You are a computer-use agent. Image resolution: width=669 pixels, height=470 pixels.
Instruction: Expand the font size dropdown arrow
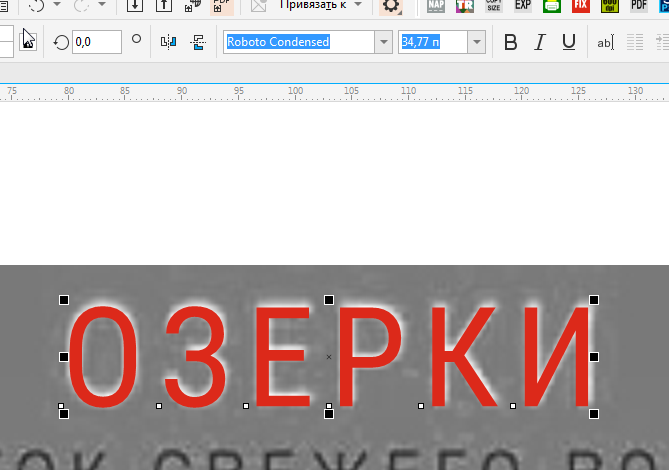coord(477,42)
